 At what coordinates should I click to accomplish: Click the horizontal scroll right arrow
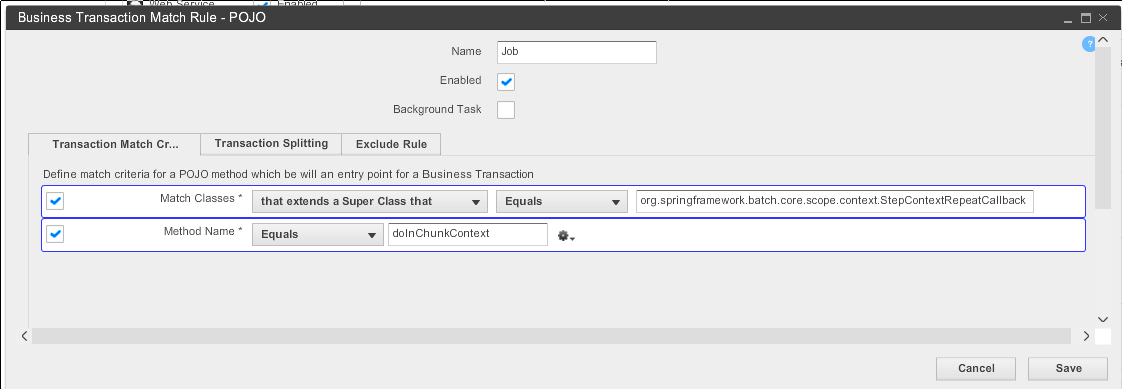point(1086,335)
